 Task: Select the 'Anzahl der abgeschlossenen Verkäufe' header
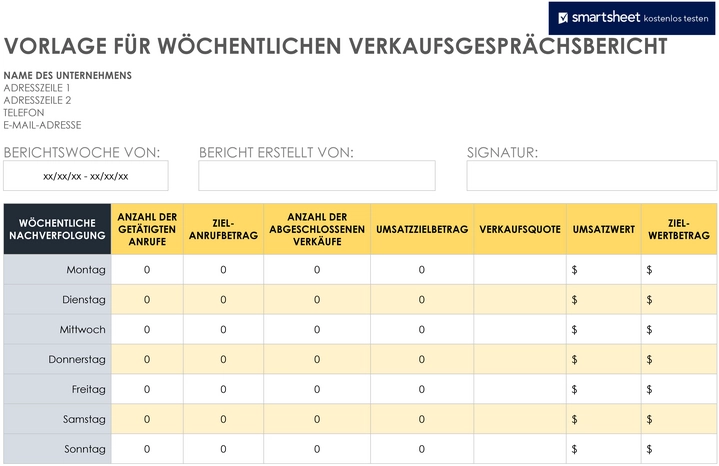point(317,229)
